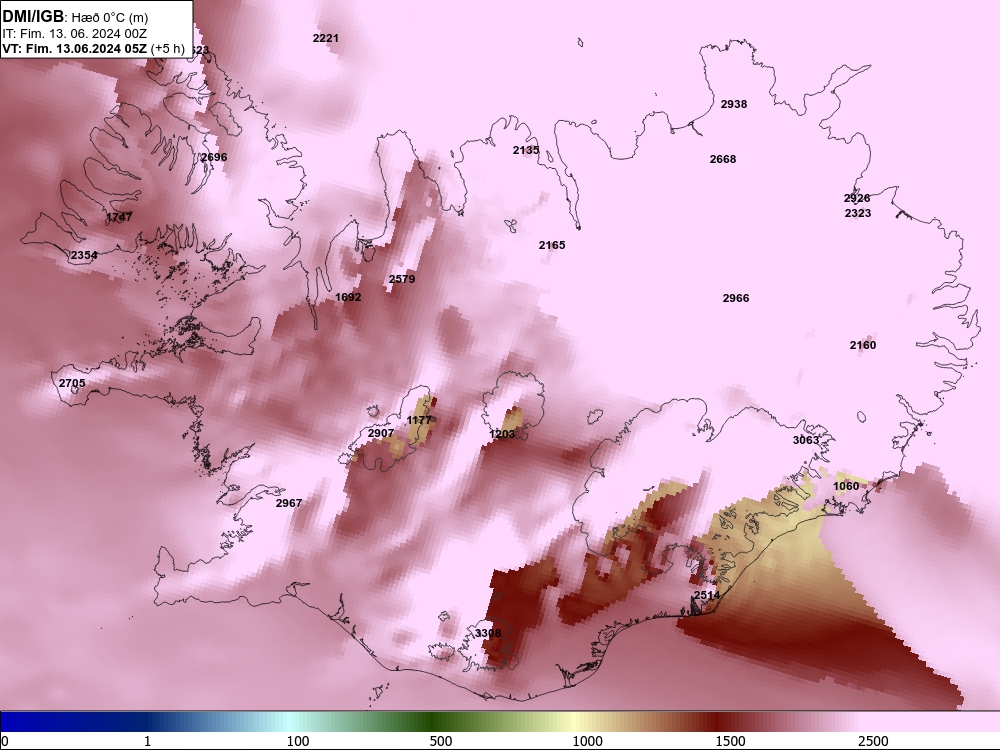
Task: Click the 1 label on the color scale
Action: (147, 741)
